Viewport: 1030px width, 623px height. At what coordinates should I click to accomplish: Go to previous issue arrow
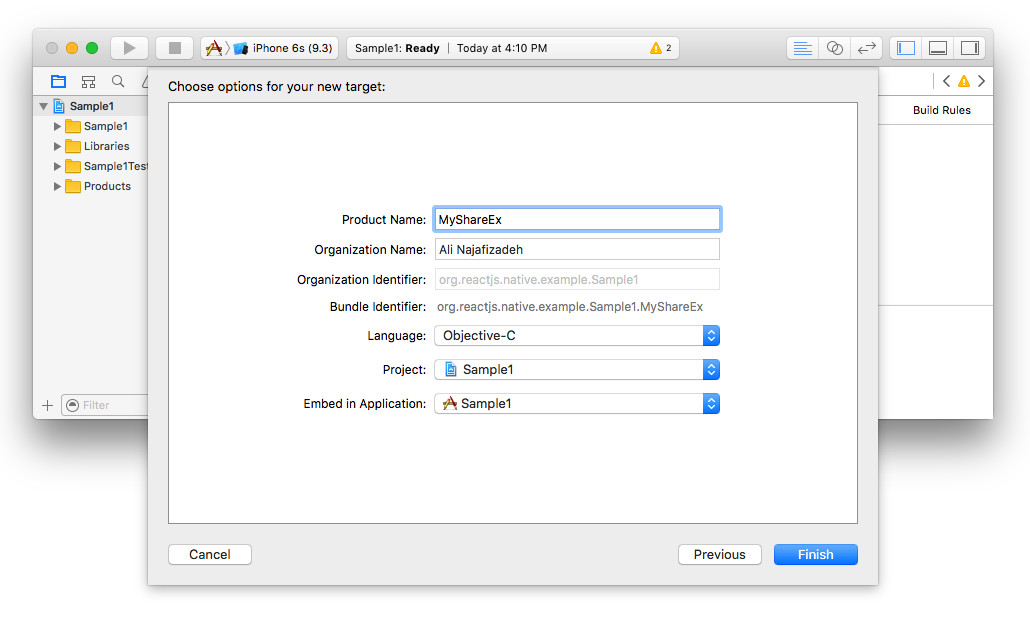(x=946, y=81)
